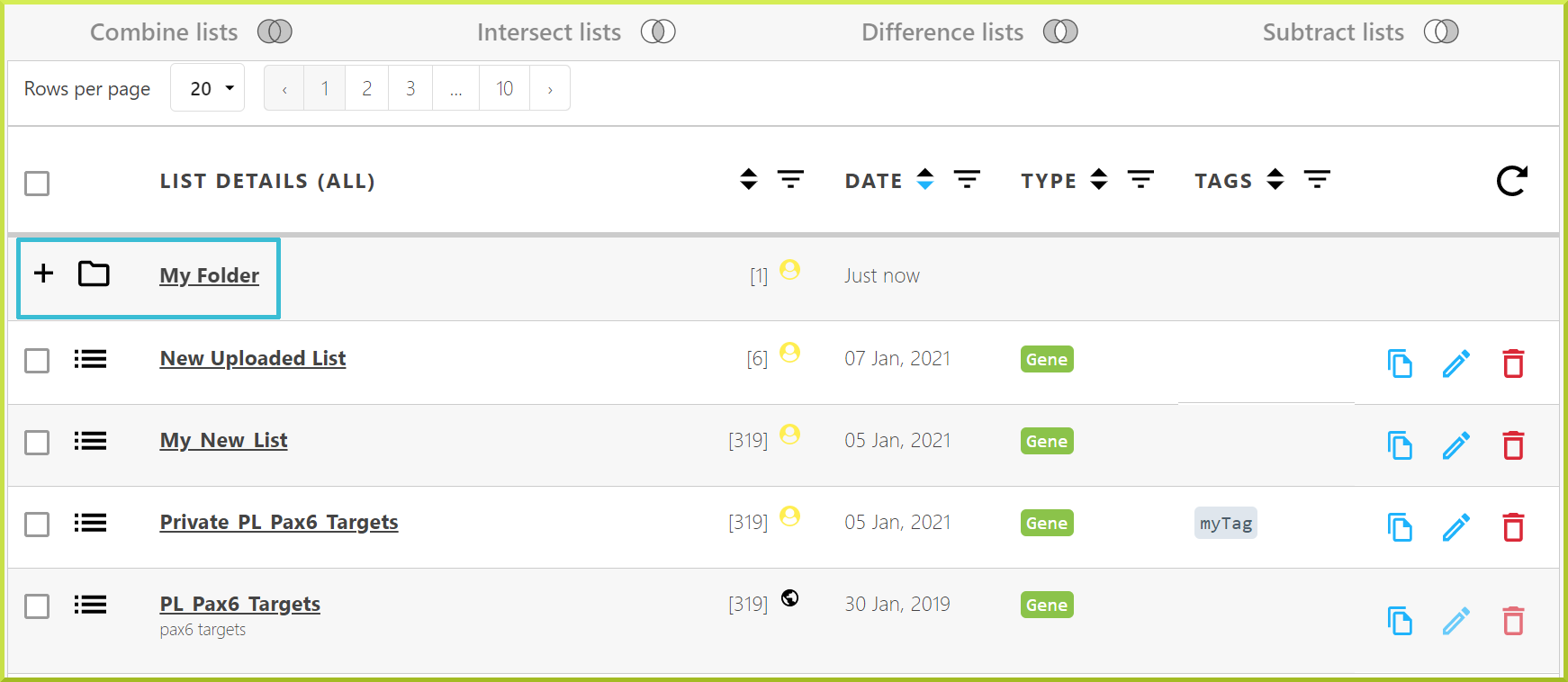The height and width of the screenshot is (682, 1568).
Task: Sort lists by Type column
Action: (x=1098, y=180)
